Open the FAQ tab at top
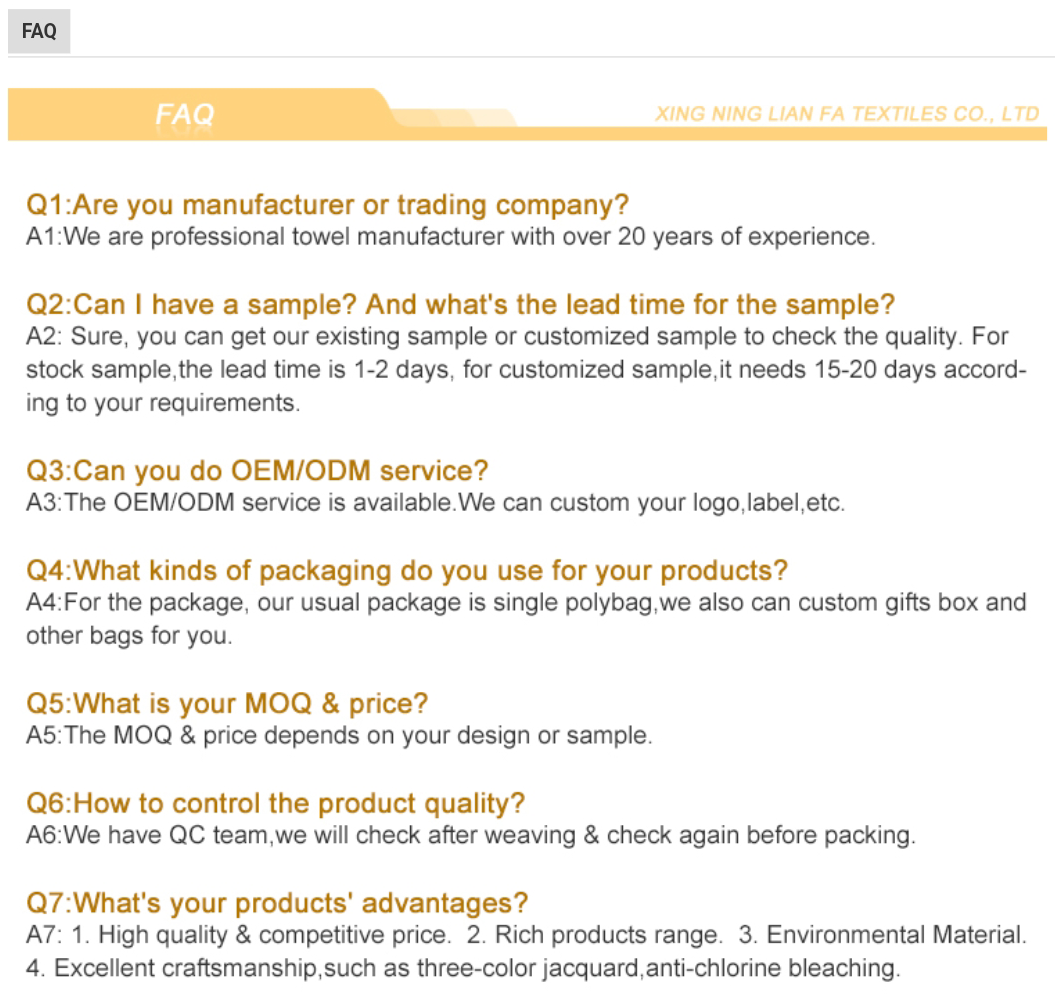Viewport: 1055px width, 1007px height. (x=39, y=31)
